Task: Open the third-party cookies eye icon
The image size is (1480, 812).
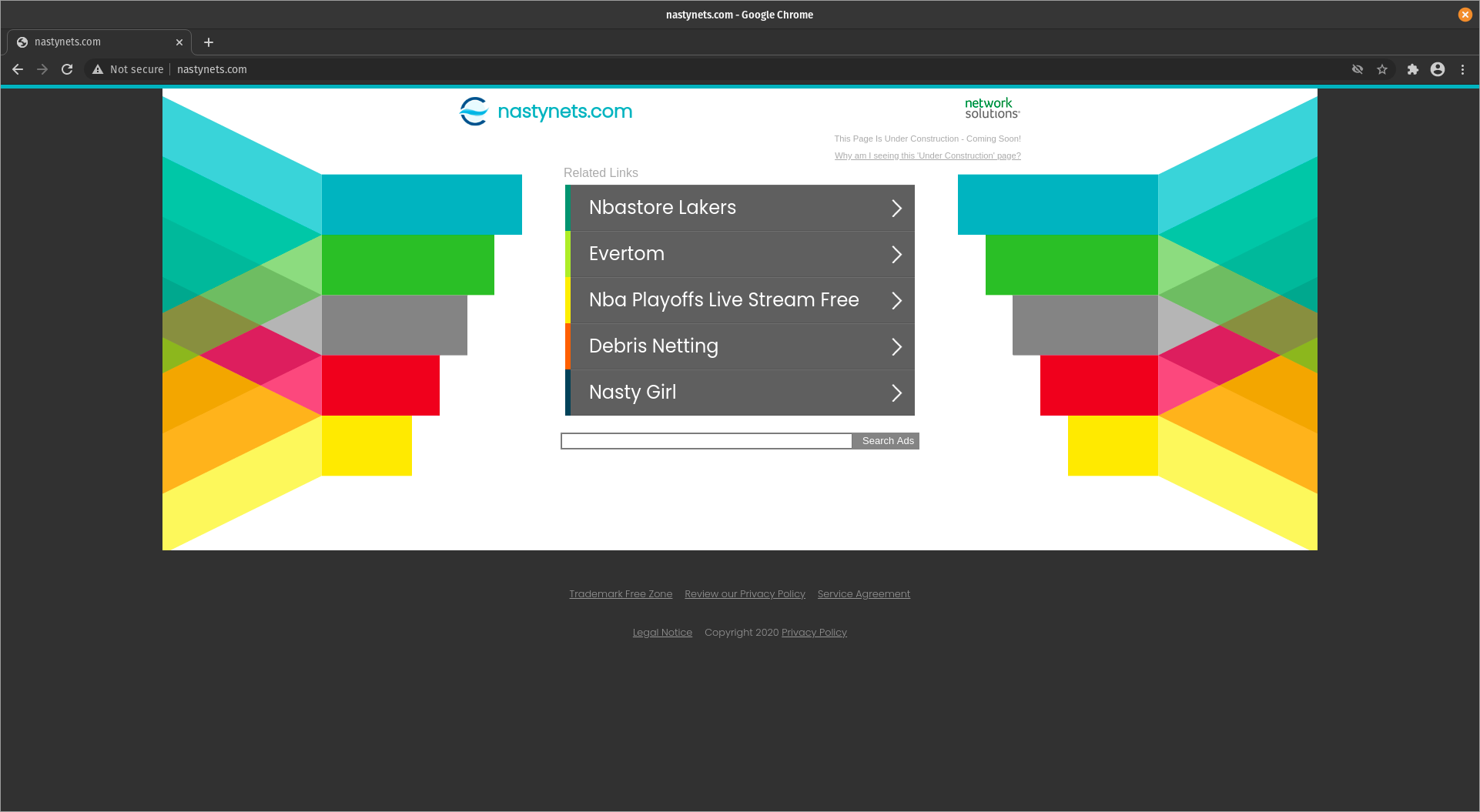Action: [x=1358, y=69]
